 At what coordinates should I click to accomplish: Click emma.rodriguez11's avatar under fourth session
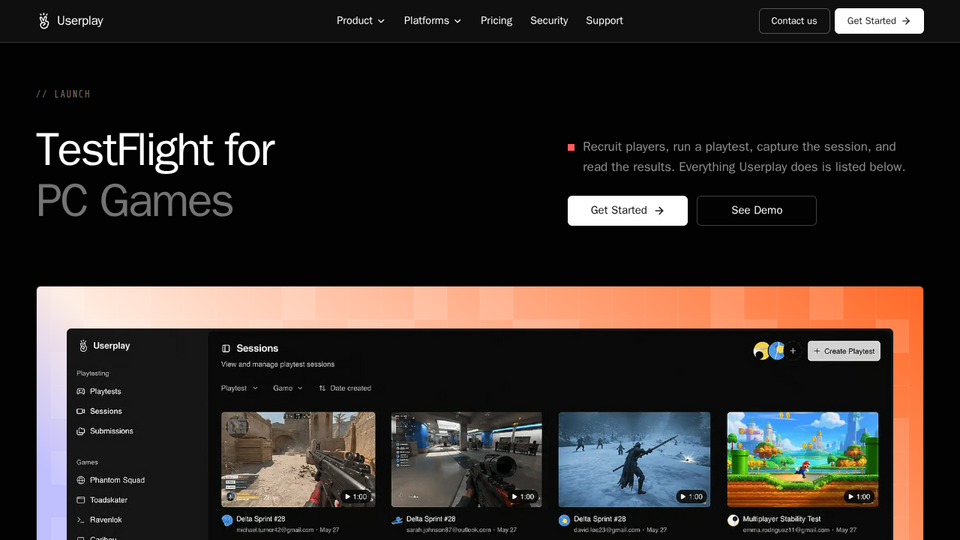click(x=733, y=520)
